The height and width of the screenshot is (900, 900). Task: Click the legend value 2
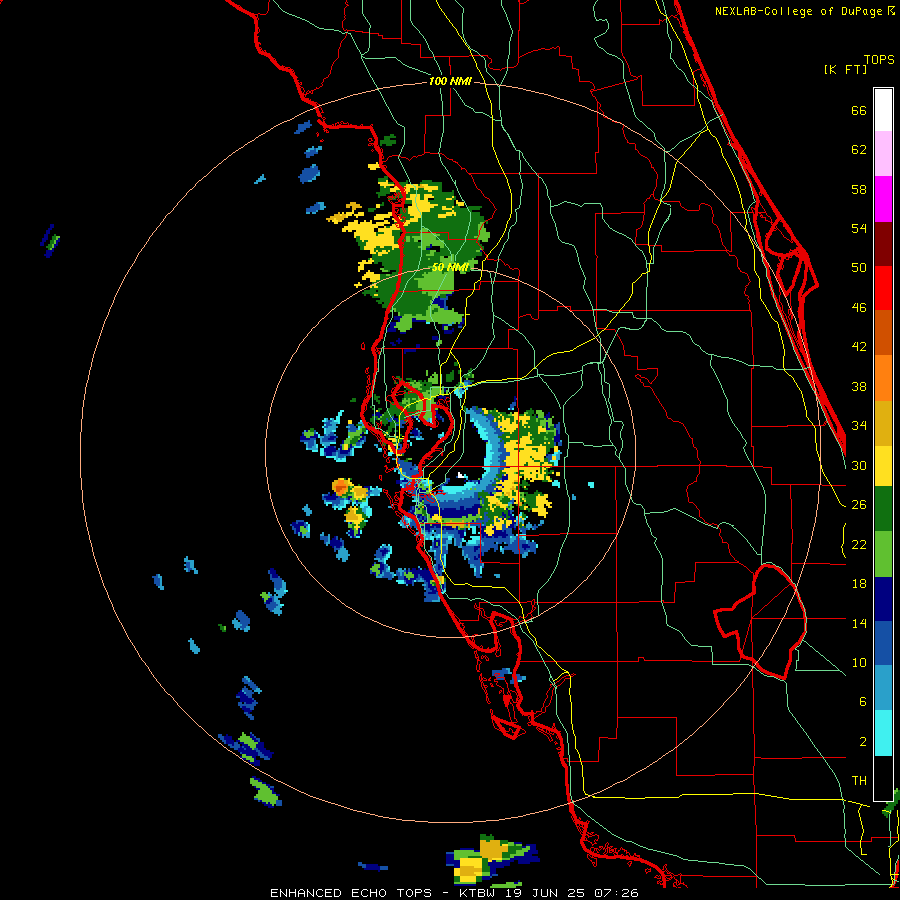pyautogui.click(x=862, y=742)
